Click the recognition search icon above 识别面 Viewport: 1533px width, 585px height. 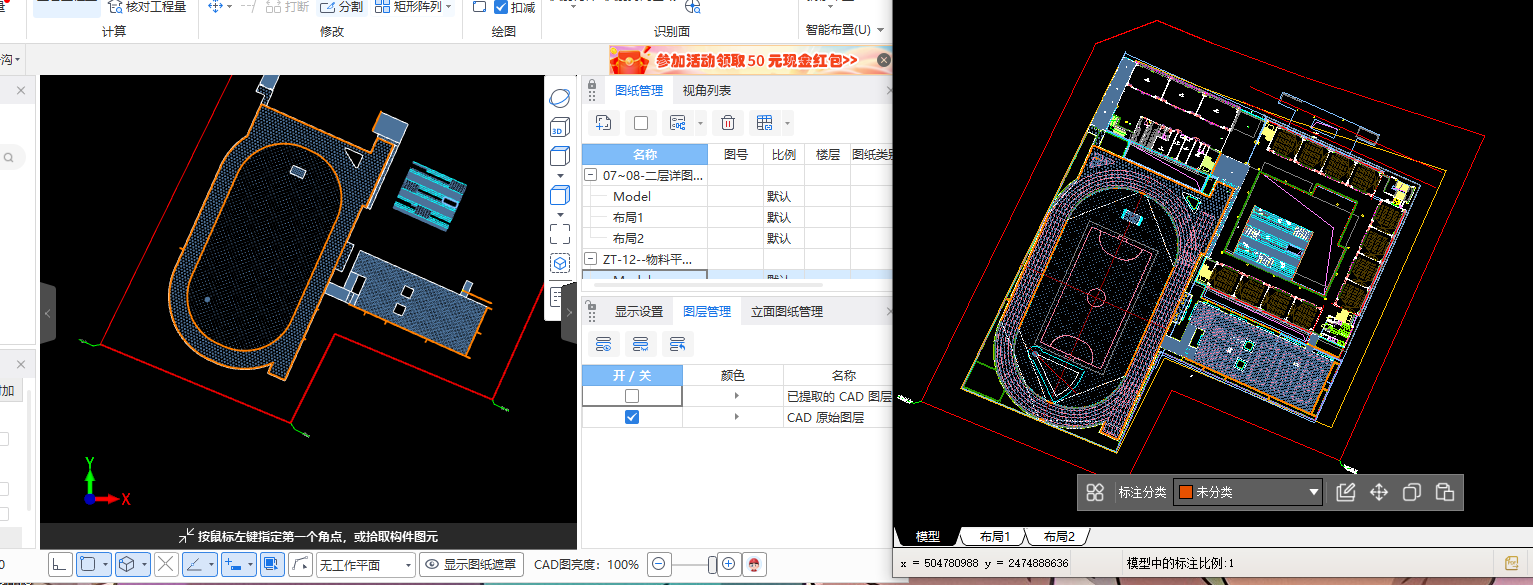click(692, 7)
